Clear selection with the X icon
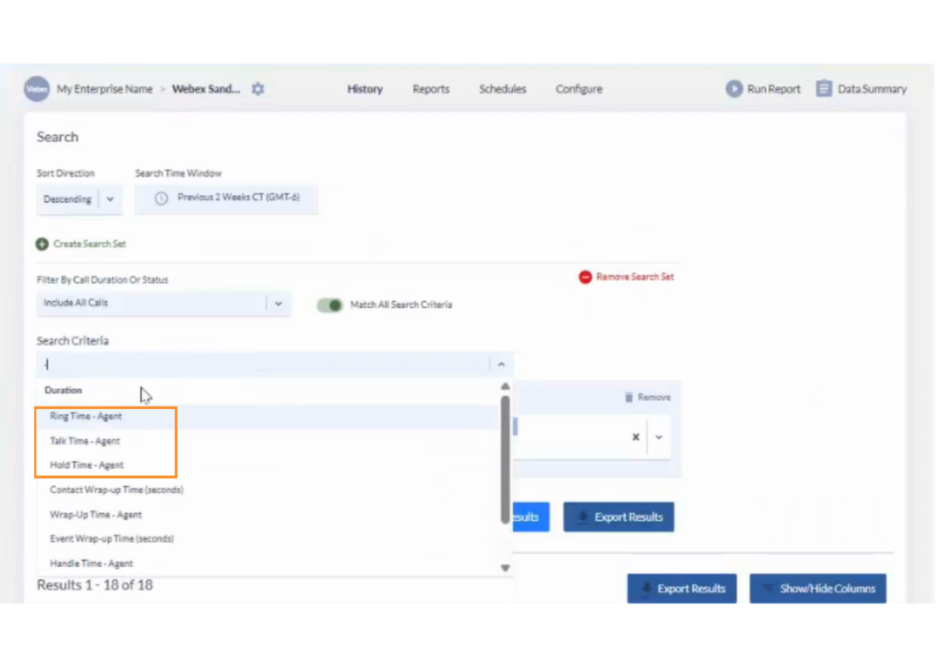 (x=635, y=437)
